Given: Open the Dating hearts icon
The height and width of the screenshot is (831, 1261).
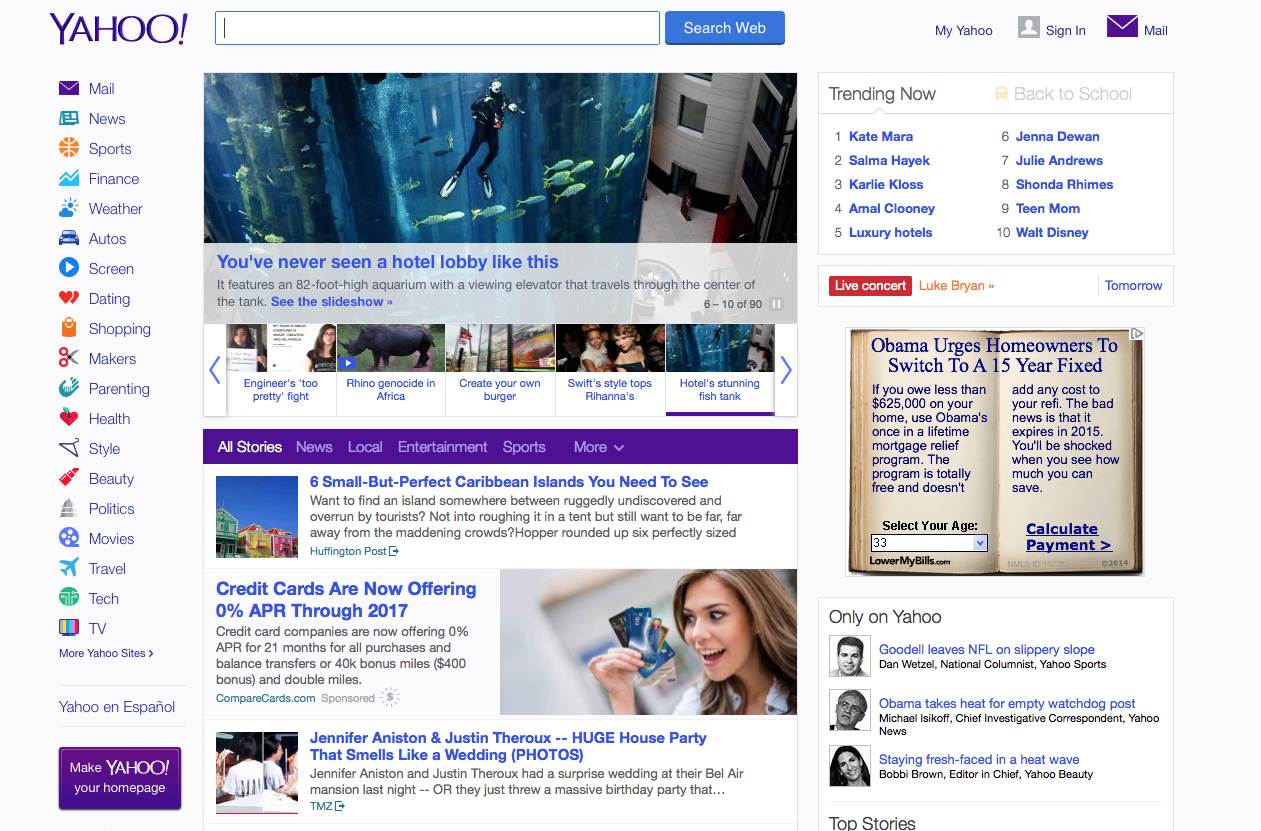Looking at the screenshot, I should pyautogui.click(x=69, y=298).
